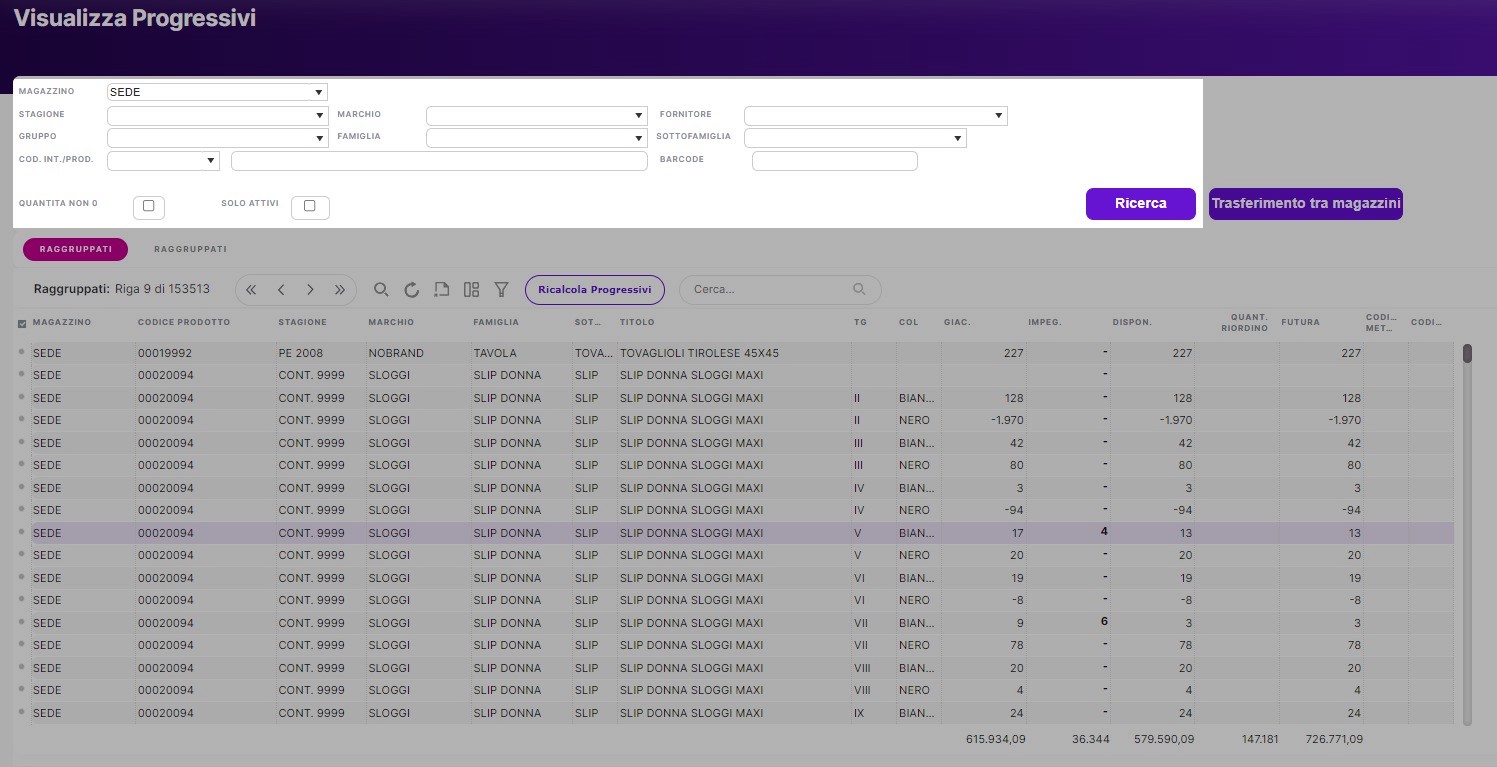
Task: Advance to next row arrow
Action: pyautogui.click(x=310, y=290)
